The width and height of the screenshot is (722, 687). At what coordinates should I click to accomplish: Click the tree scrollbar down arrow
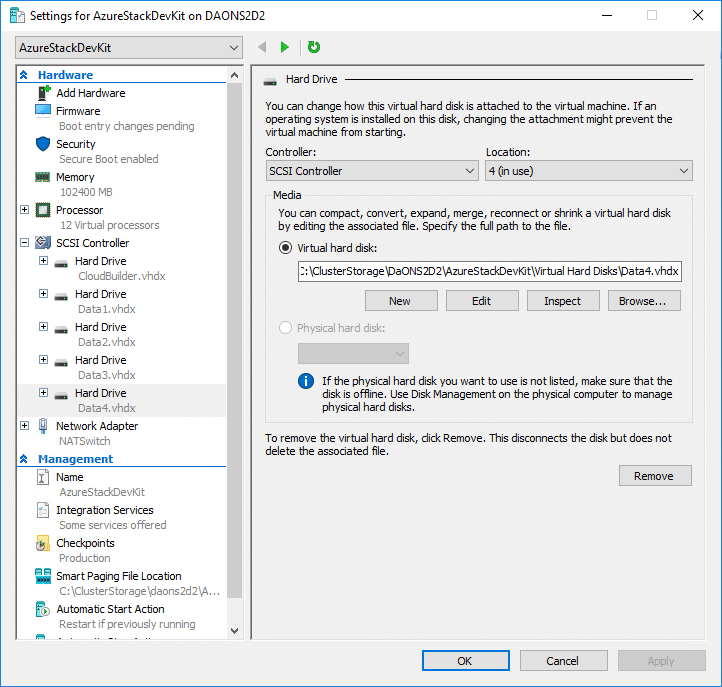pos(234,631)
